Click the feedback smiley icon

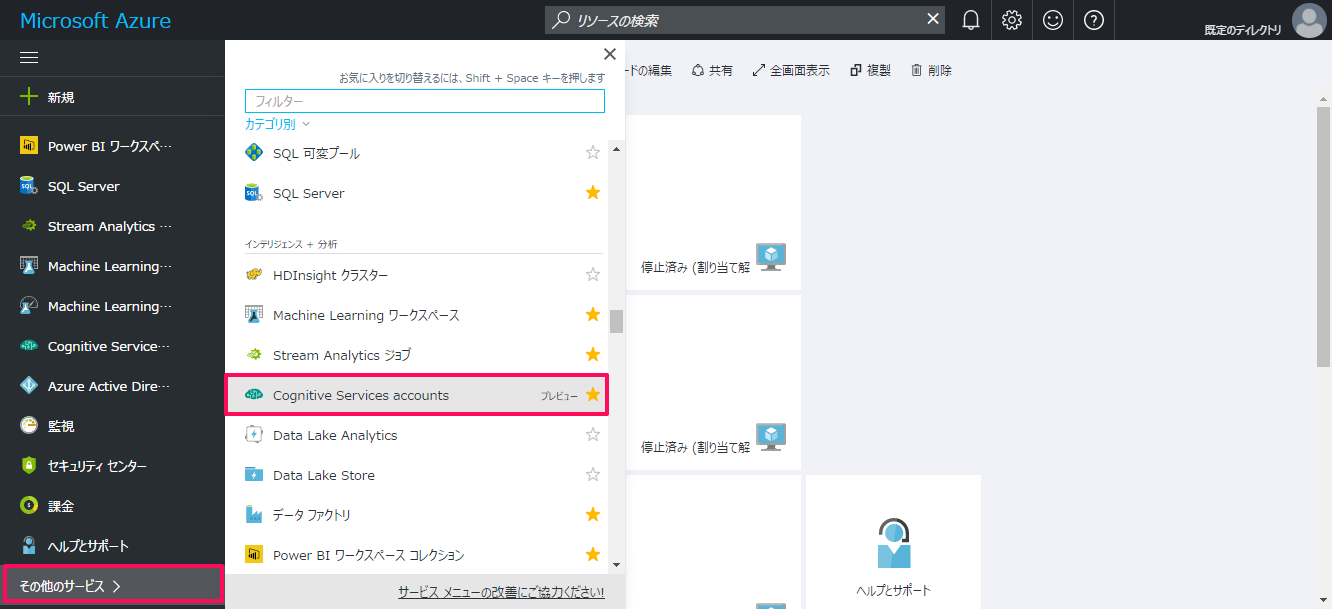pyautogui.click(x=1053, y=20)
